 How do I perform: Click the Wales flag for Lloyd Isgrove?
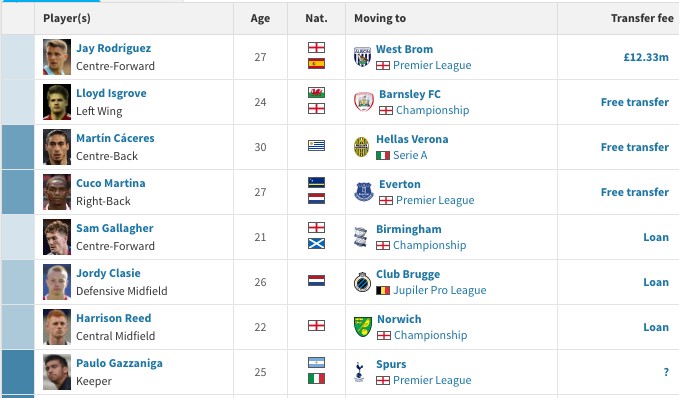coord(317,92)
